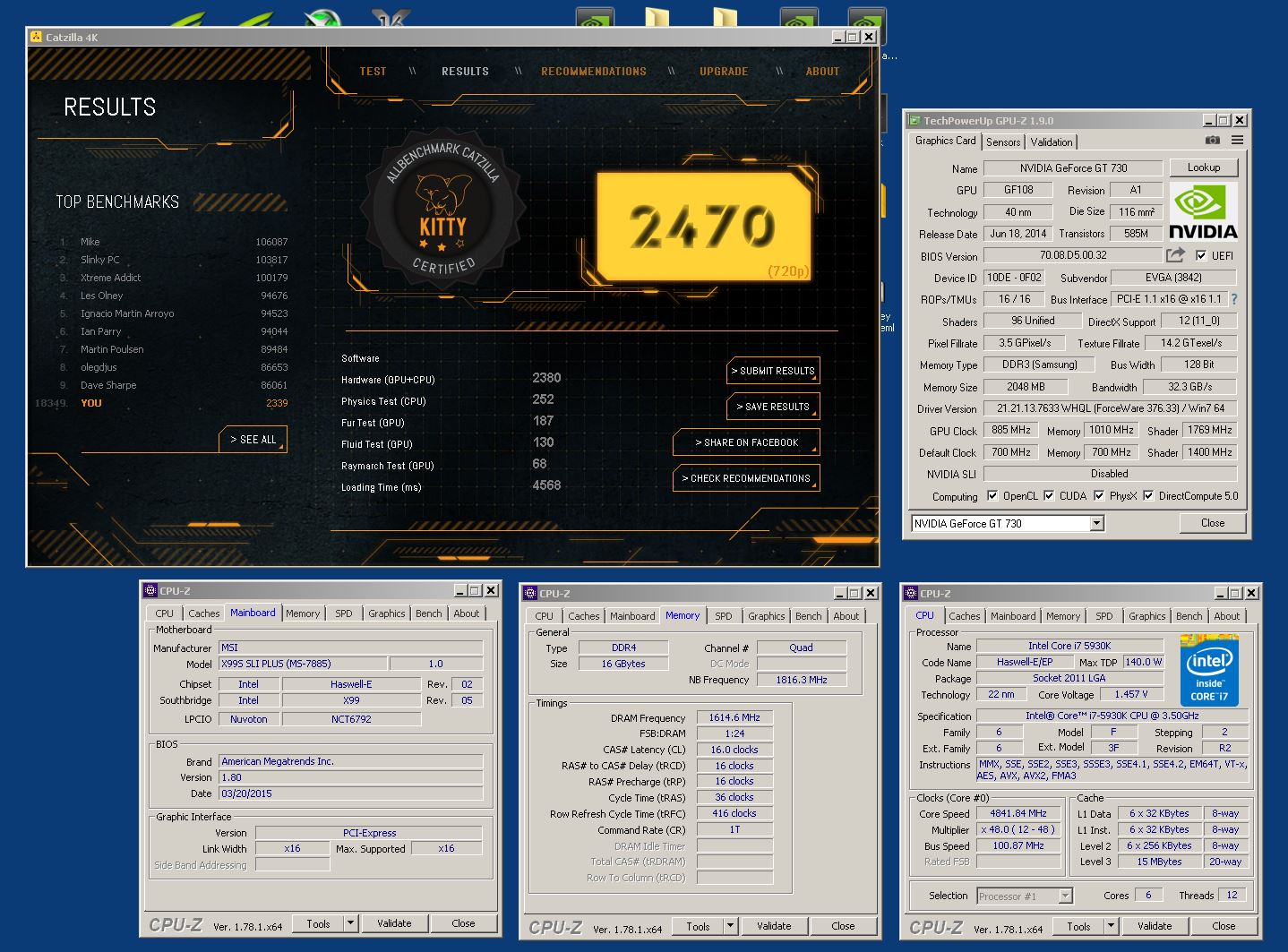This screenshot has height=952, width=1288.
Task: Click the Physics Test (CPU) result row
Action: 451,401
